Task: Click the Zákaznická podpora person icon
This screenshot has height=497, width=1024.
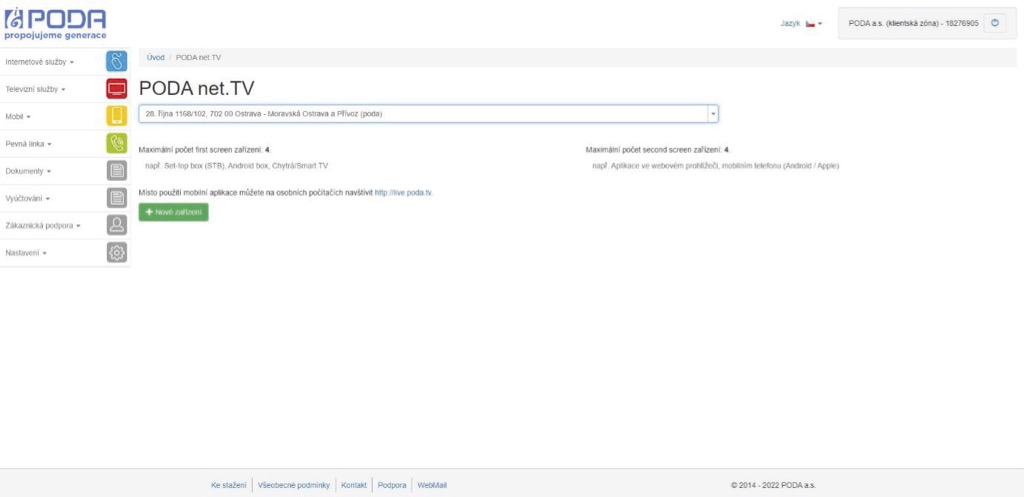Action: [116, 225]
